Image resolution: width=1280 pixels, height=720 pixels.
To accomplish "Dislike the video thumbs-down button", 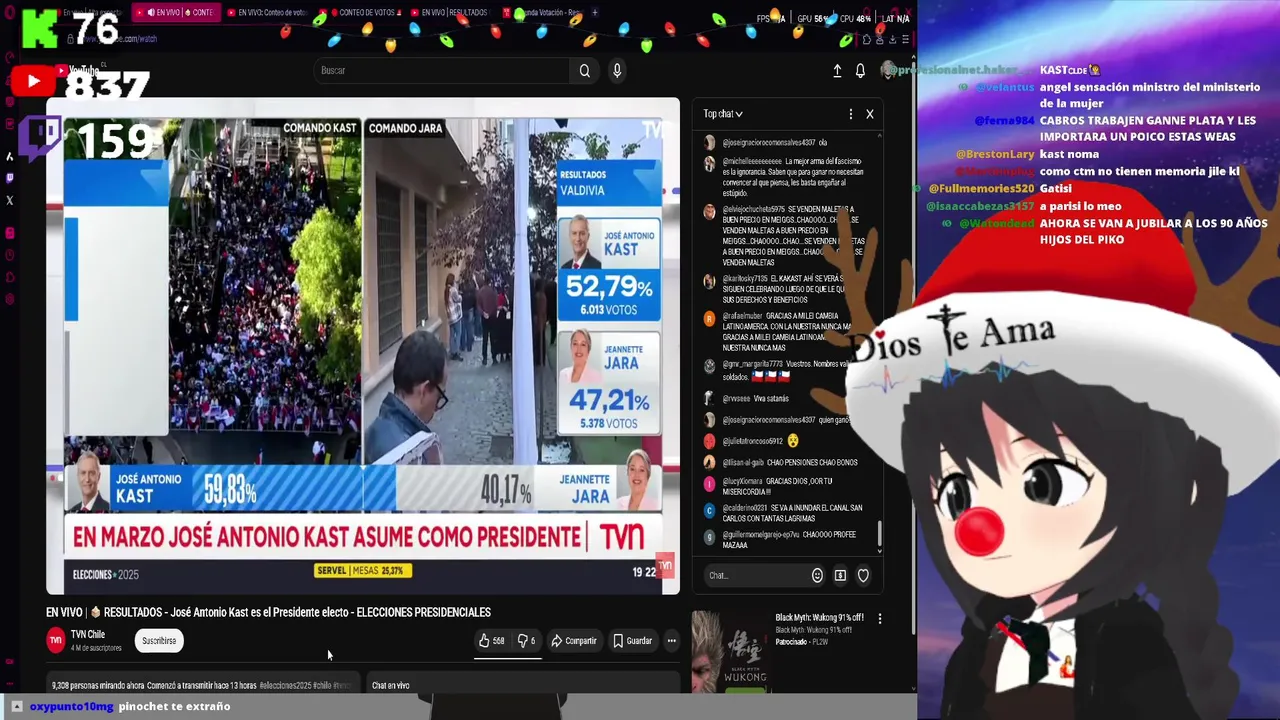I will 526,641.
